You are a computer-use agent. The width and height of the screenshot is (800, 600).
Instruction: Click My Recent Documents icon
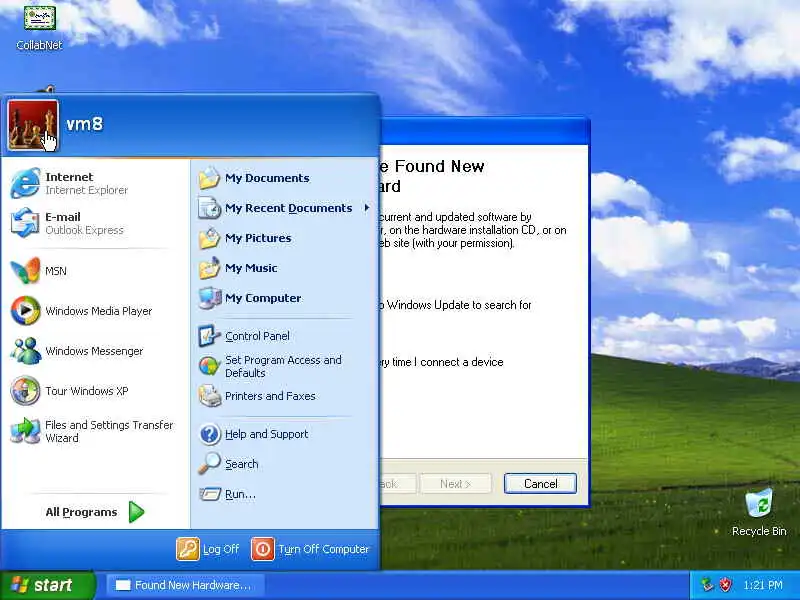(x=209, y=208)
